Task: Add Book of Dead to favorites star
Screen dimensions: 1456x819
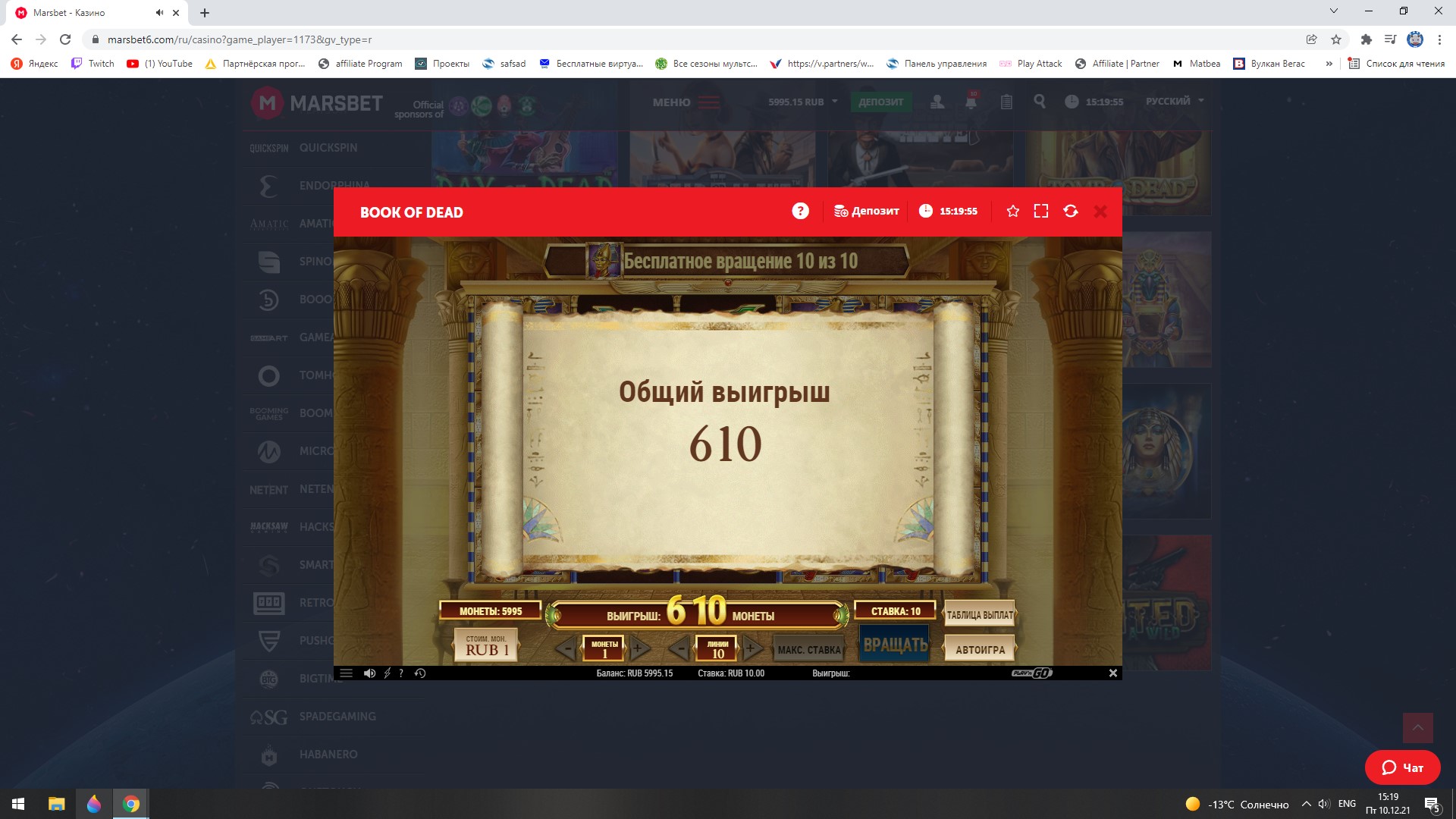Action: point(1012,212)
